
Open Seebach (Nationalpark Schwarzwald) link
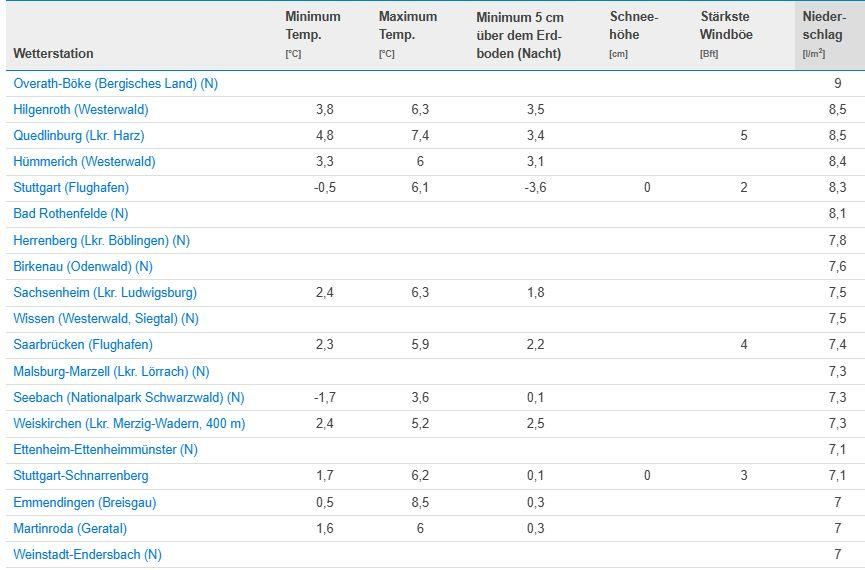coord(128,398)
